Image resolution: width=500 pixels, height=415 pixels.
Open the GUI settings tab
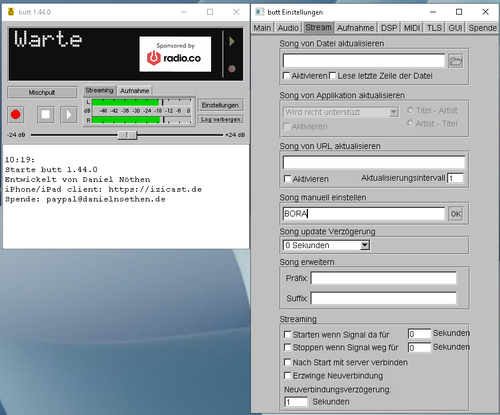[x=455, y=28]
